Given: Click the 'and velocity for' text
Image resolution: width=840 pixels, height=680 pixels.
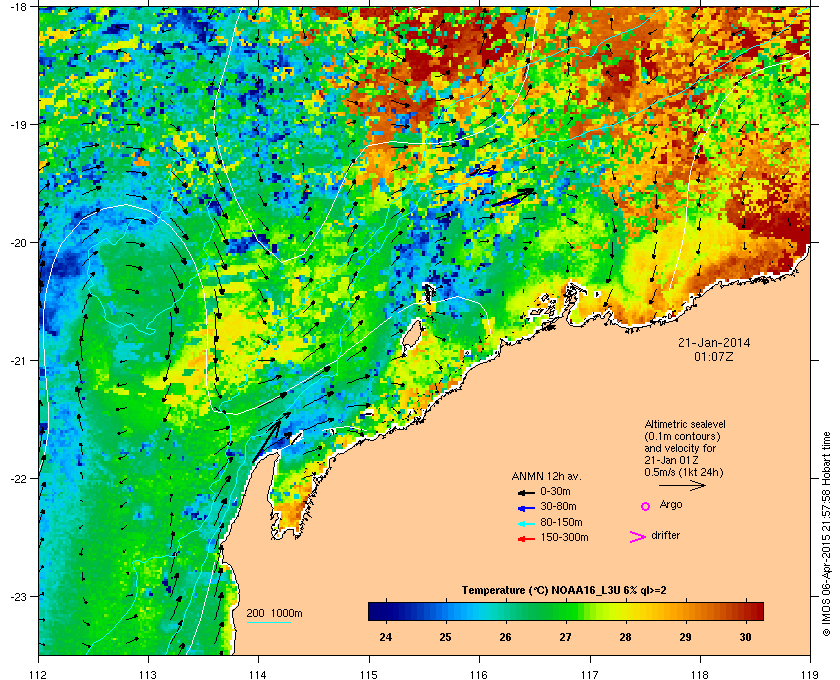Looking at the screenshot, I should point(680,448).
